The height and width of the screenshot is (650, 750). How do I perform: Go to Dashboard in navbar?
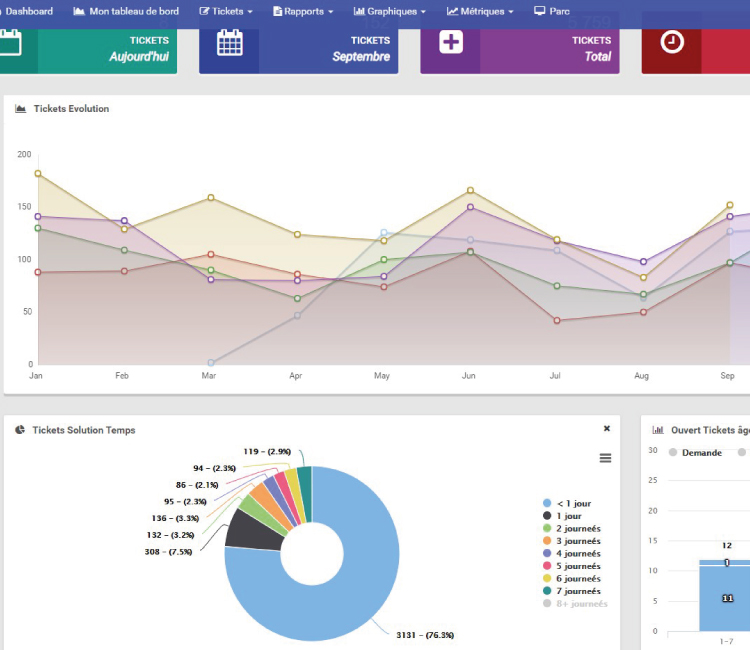(27, 11)
